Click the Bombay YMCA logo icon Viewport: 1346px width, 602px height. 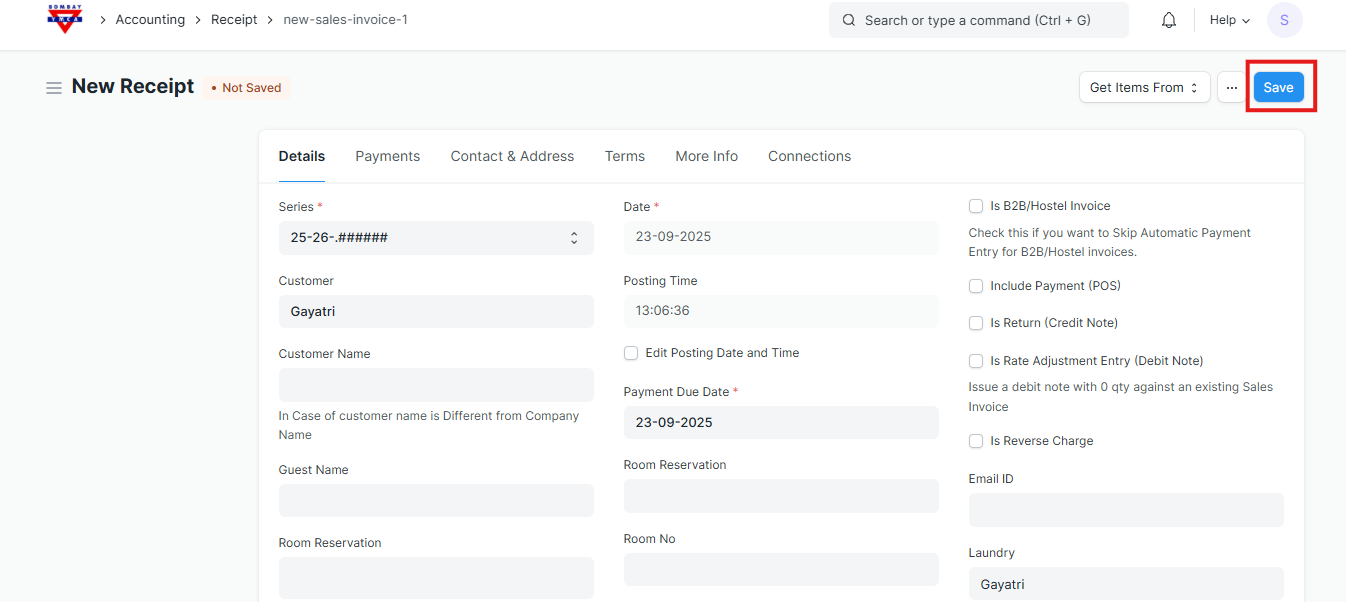65,20
